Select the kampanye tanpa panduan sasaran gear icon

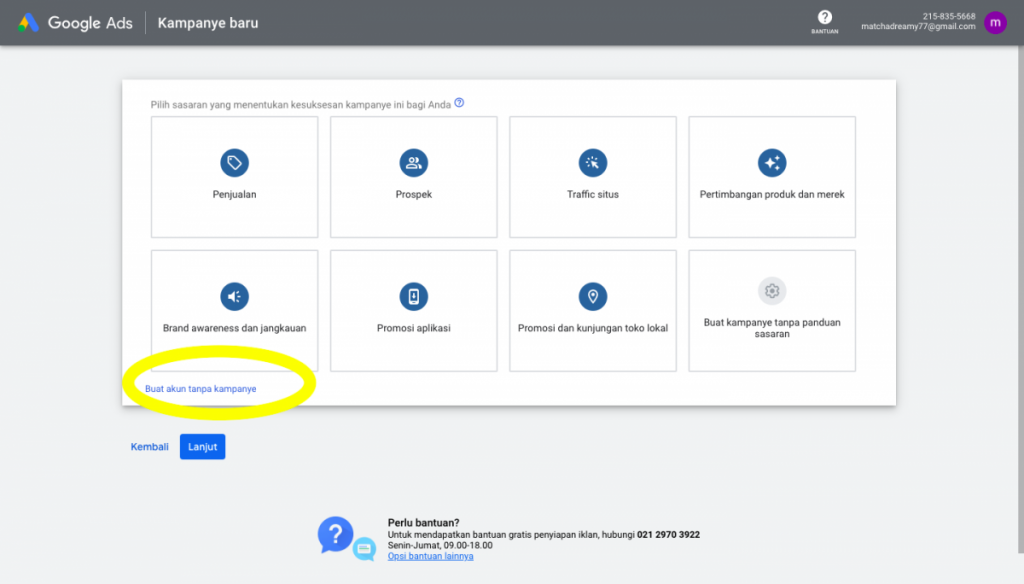pyautogui.click(x=771, y=291)
